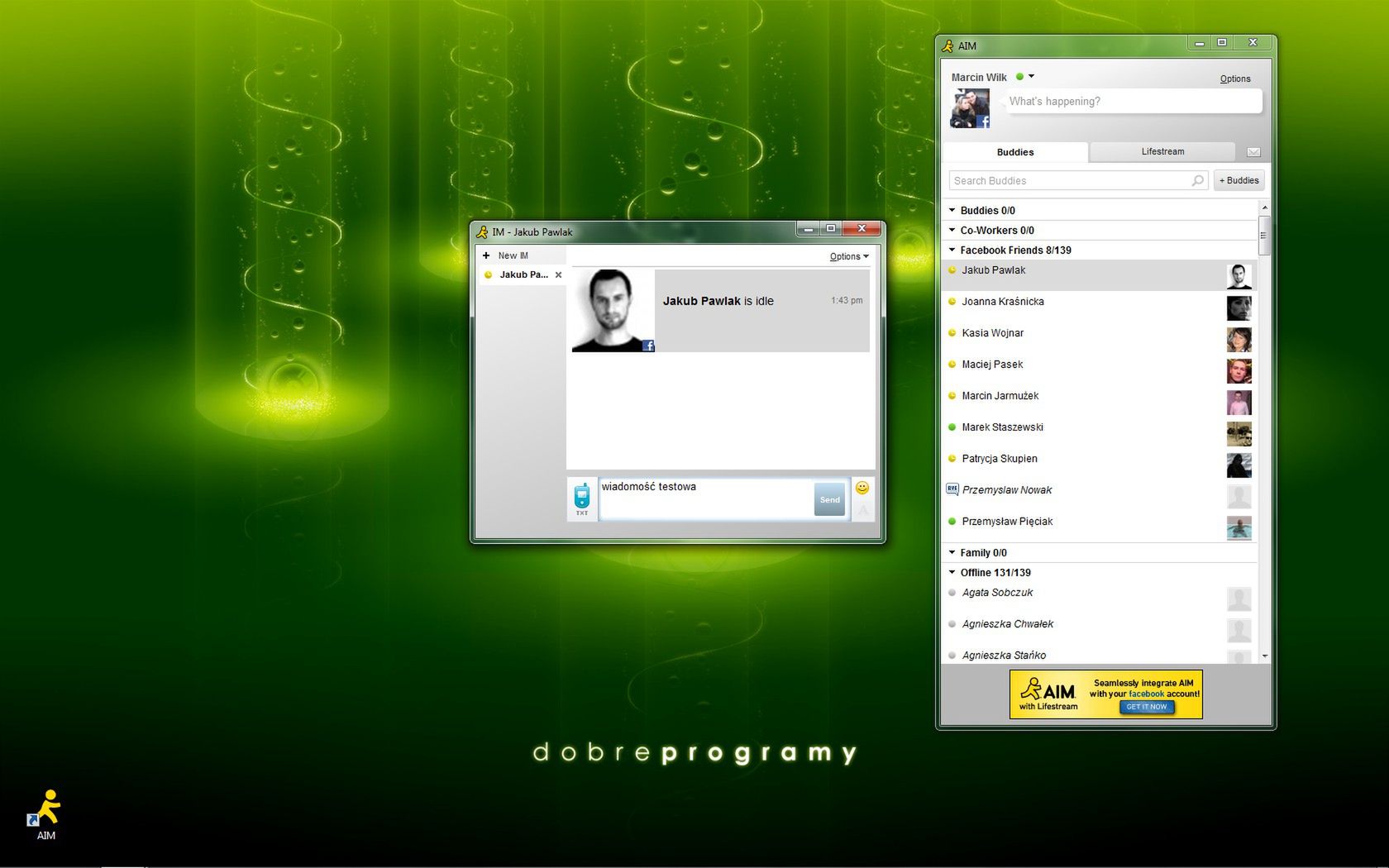Select Przemysław Pięciak in buddy list
This screenshot has width=1389, height=868.
point(1100,527)
